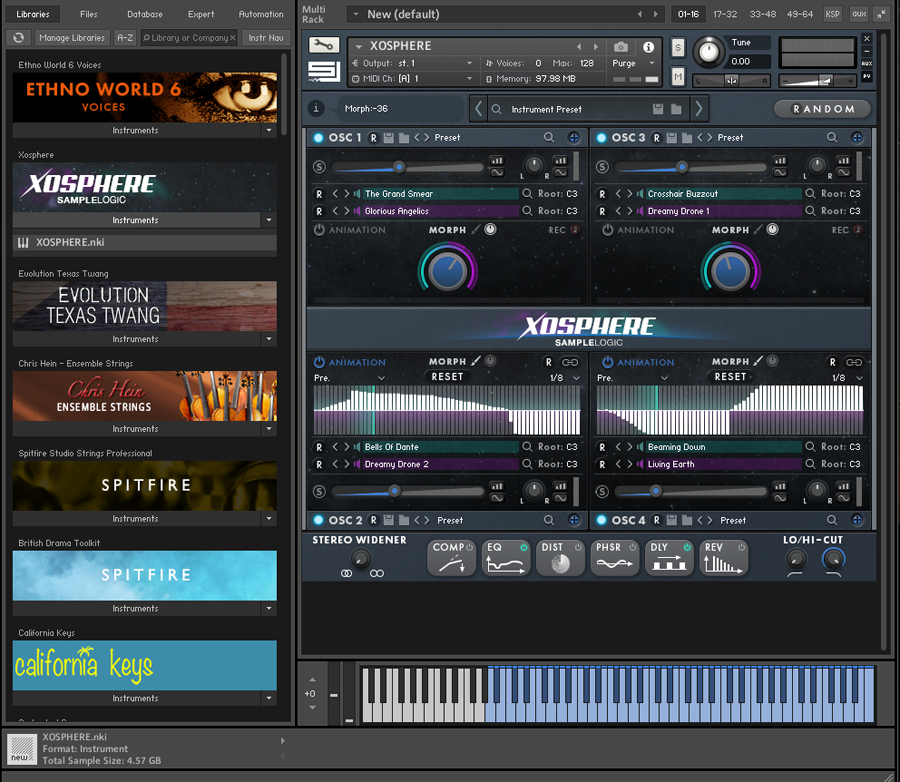Click the i info button left of Morph
The image size is (900, 782).
316,108
